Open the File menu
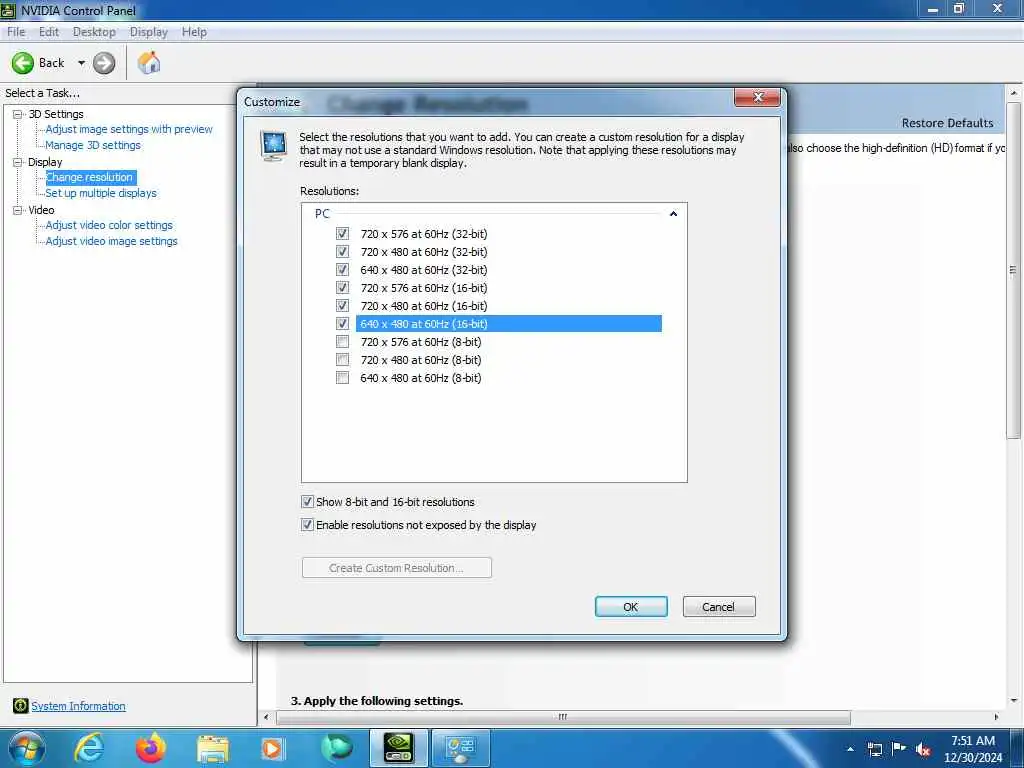Screen dimensions: 1024x768 [16, 32]
